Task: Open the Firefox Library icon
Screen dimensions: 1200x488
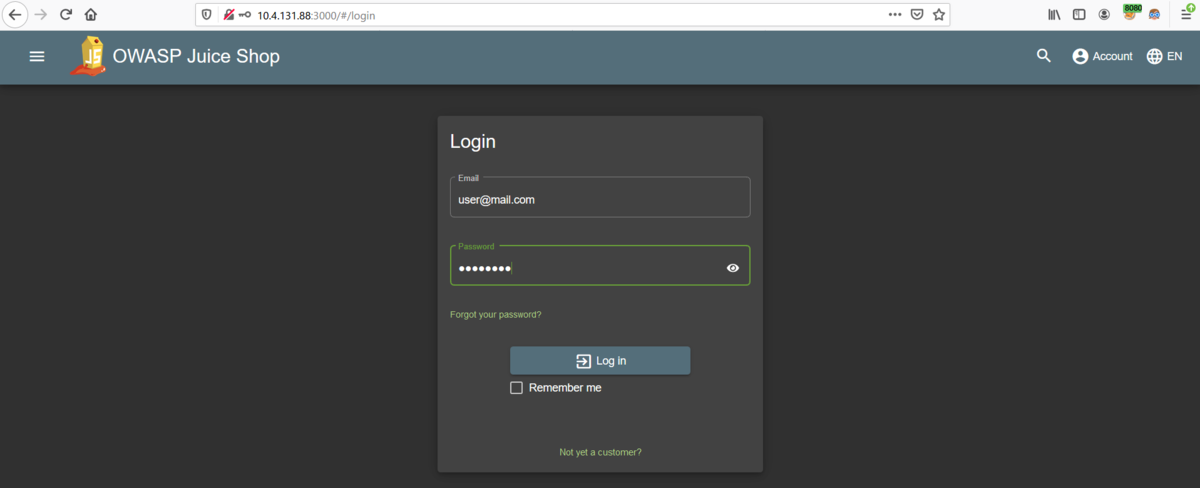Action: (x=1054, y=15)
